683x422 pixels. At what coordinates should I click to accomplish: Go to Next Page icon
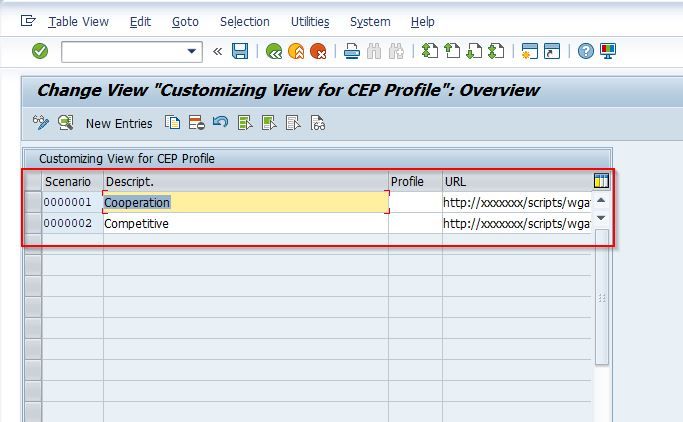(474, 51)
